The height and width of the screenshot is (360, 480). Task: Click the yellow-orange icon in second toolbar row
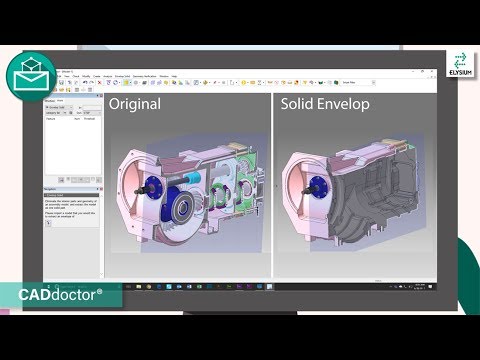[x=62, y=90]
